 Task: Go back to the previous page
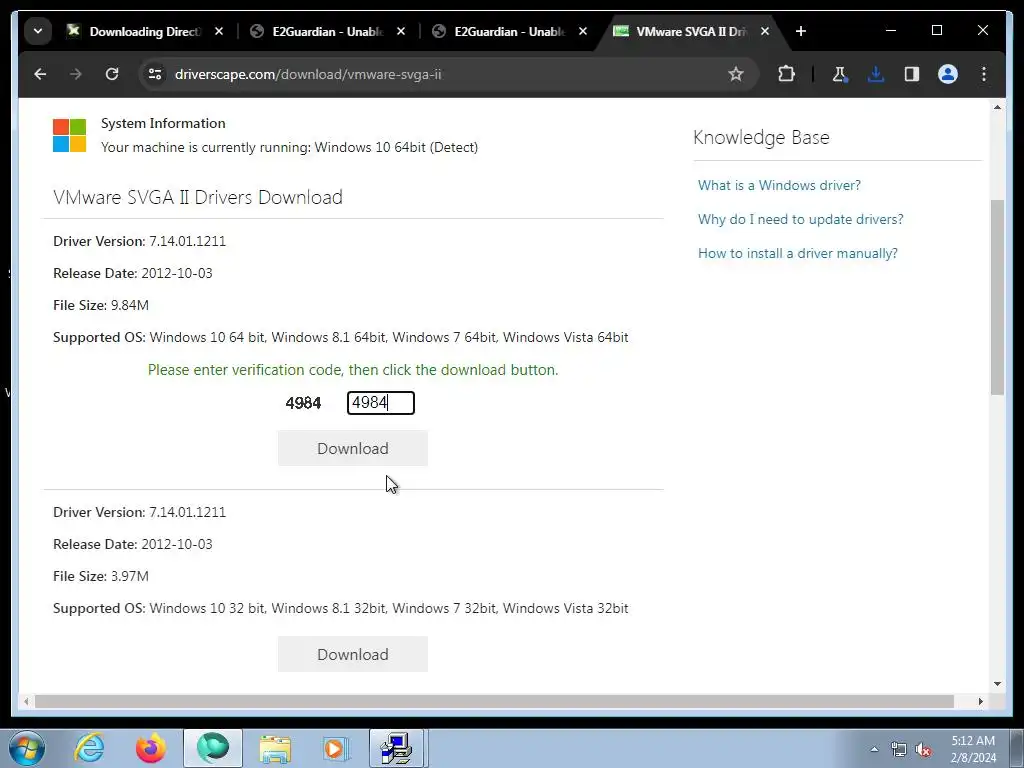(40, 74)
